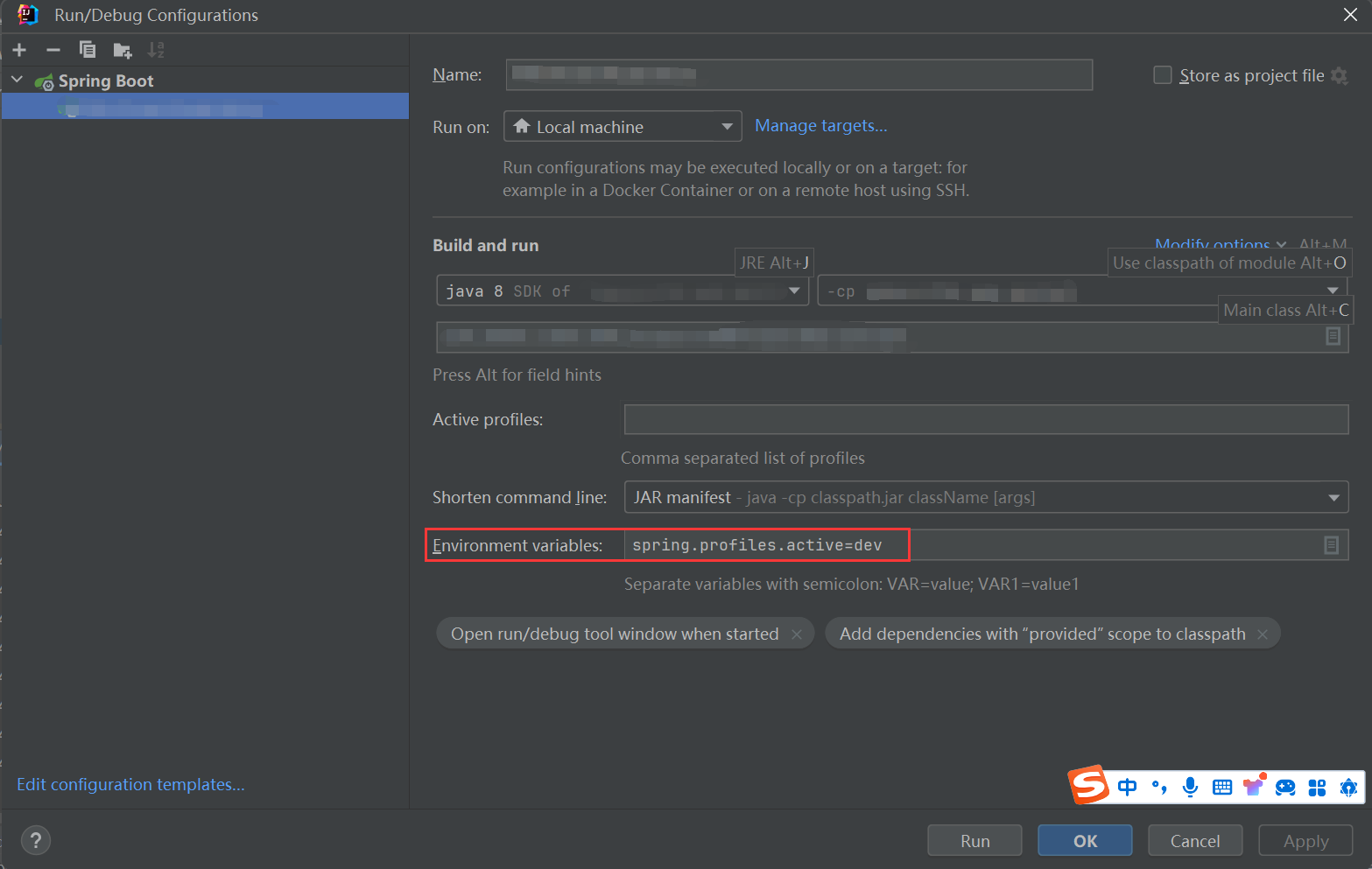The width and height of the screenshot is (1372, 869).
Task: Click the Cancel button
Action: [x=1195, y=840]
